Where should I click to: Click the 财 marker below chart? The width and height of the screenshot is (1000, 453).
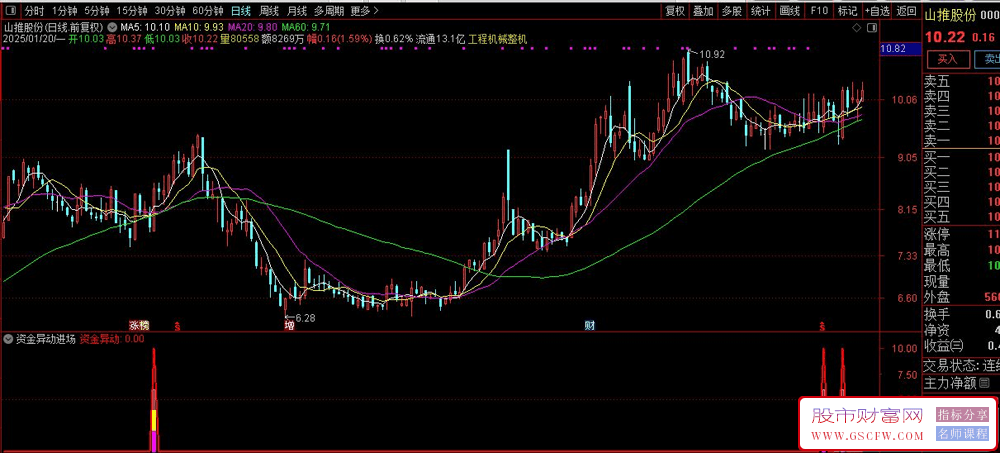click(590, 325)
